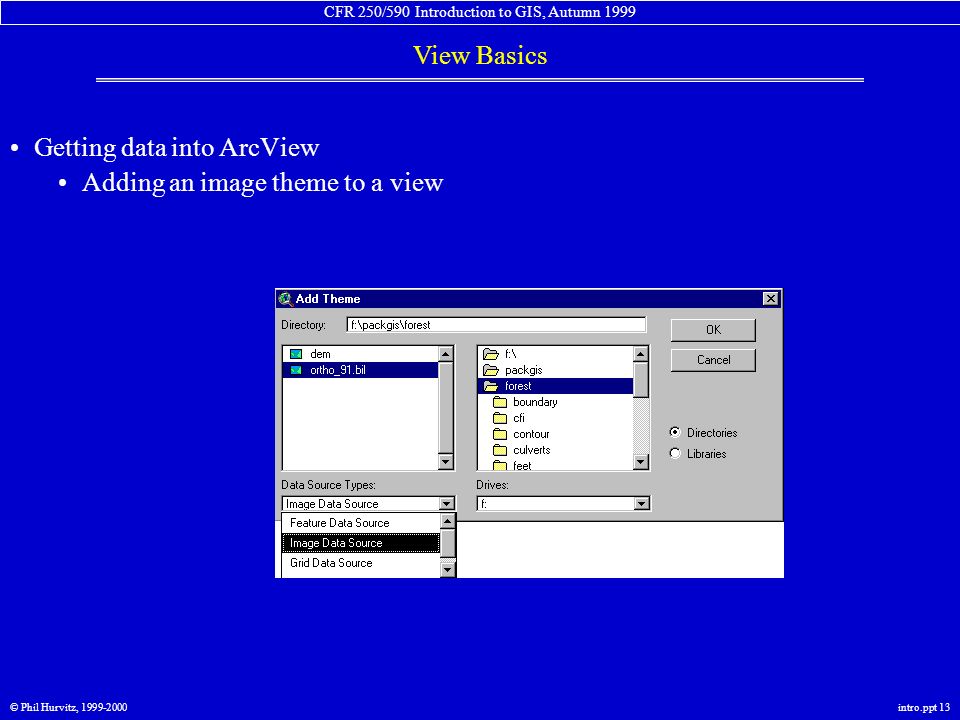Click the directory list scrollbar thumb

640,380
